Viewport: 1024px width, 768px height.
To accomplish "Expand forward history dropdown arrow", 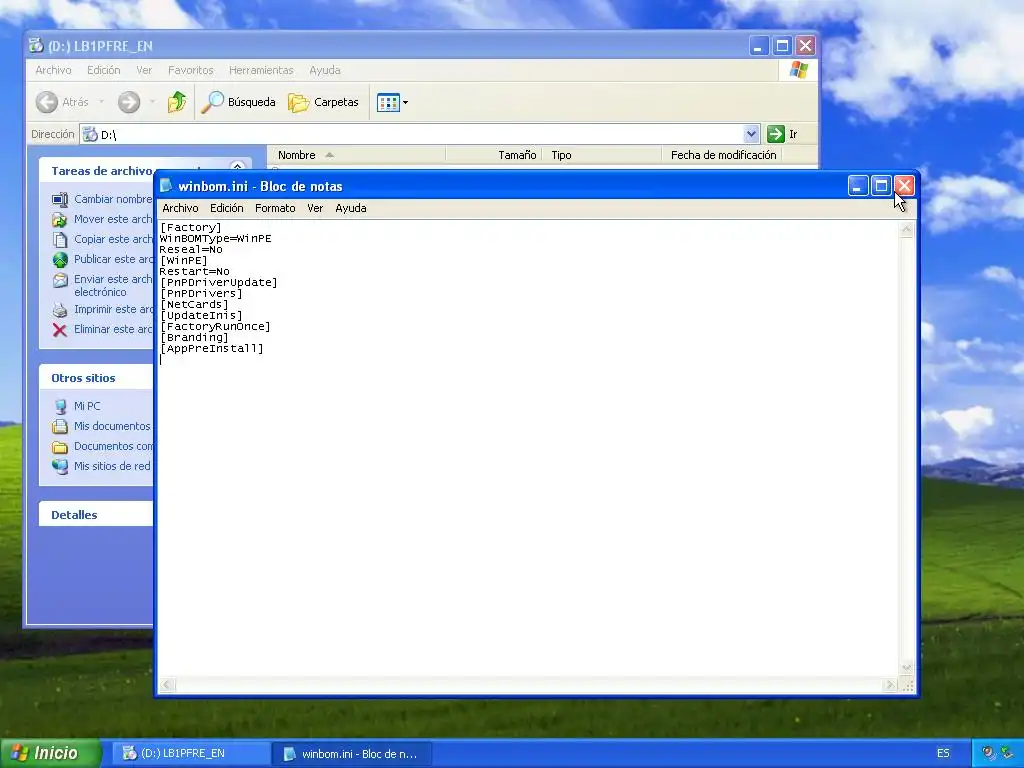I will coord(152,102).
